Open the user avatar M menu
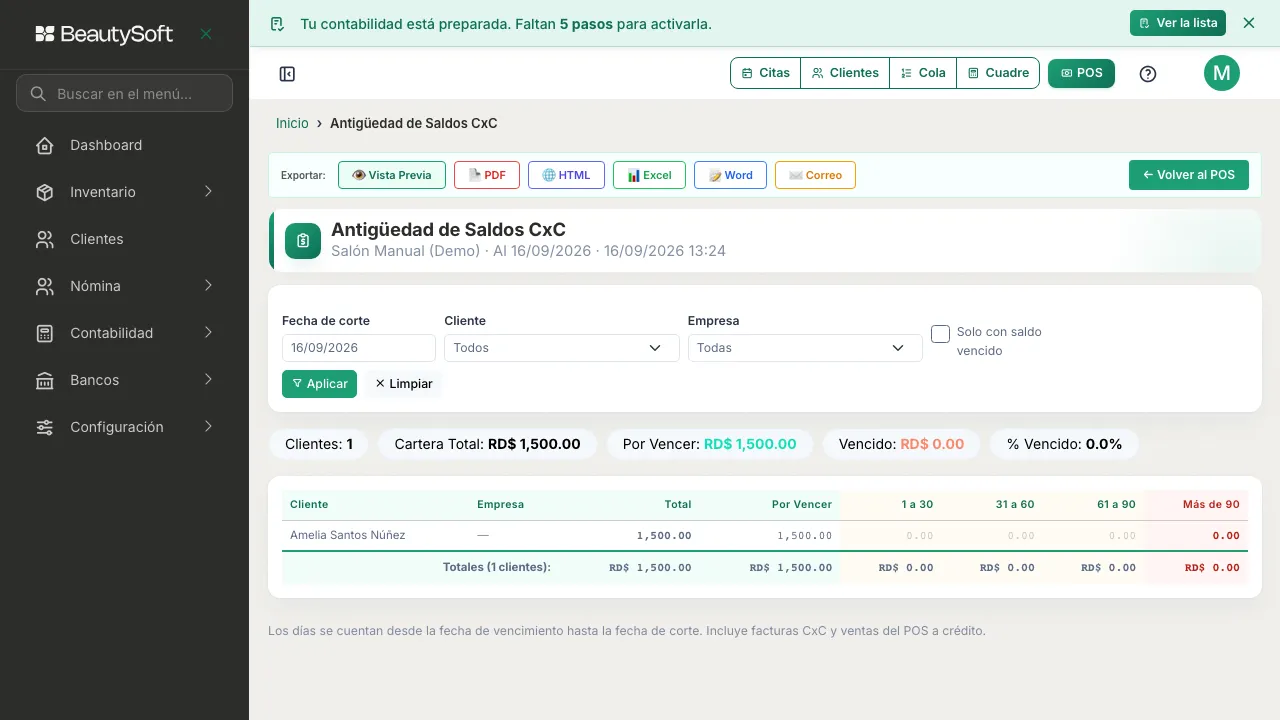Viewport: 1280px width, 720px height. click(x=1222, y=73)
